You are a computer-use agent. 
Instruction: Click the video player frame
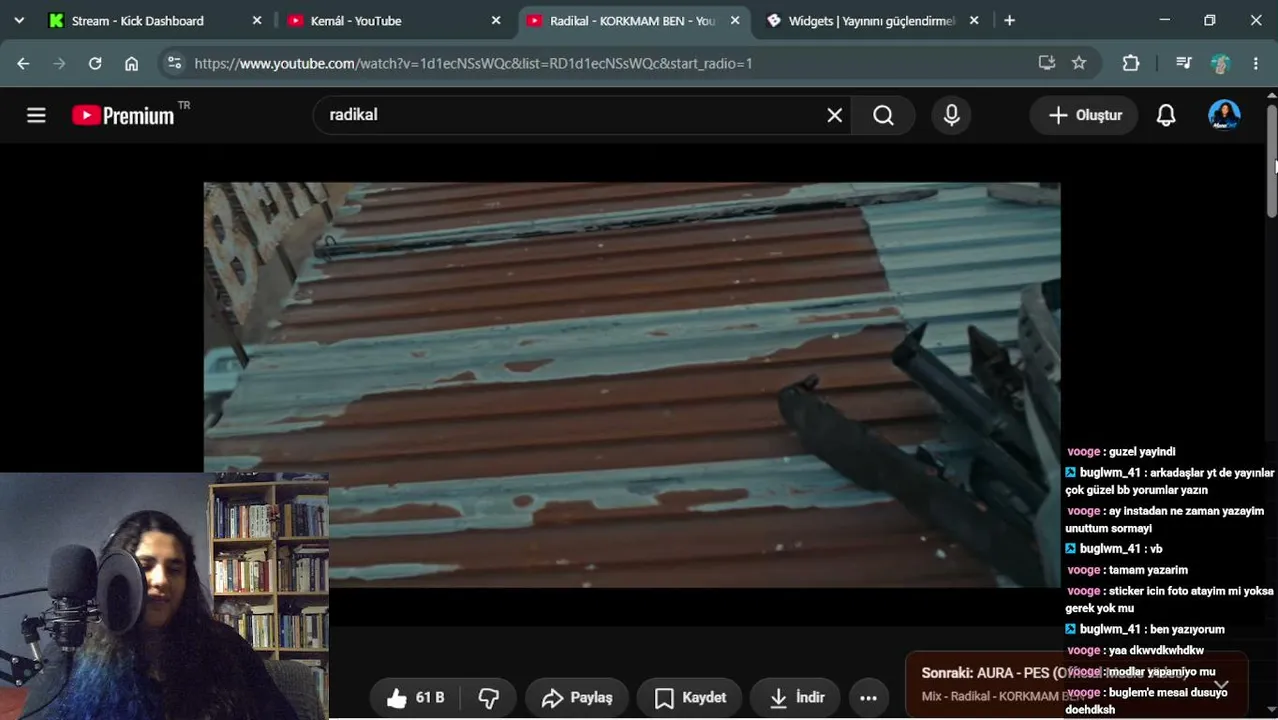point(632,385)
